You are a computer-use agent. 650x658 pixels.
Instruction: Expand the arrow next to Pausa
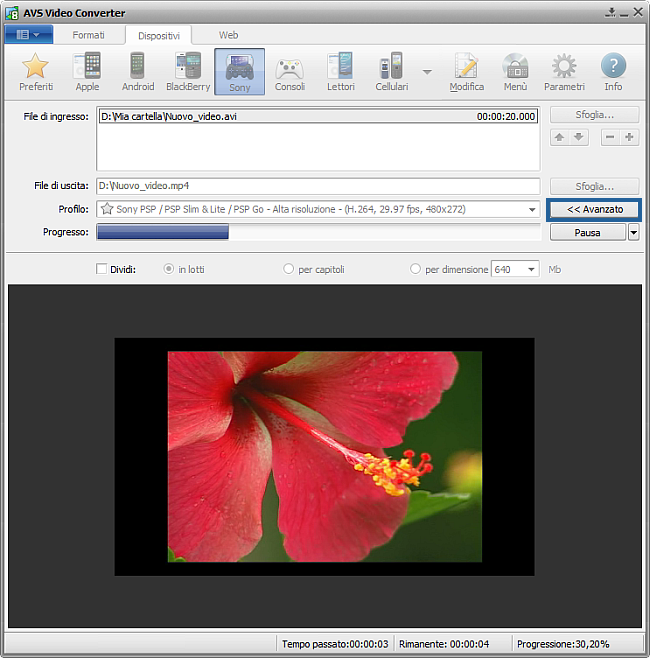tap(634, 233)
